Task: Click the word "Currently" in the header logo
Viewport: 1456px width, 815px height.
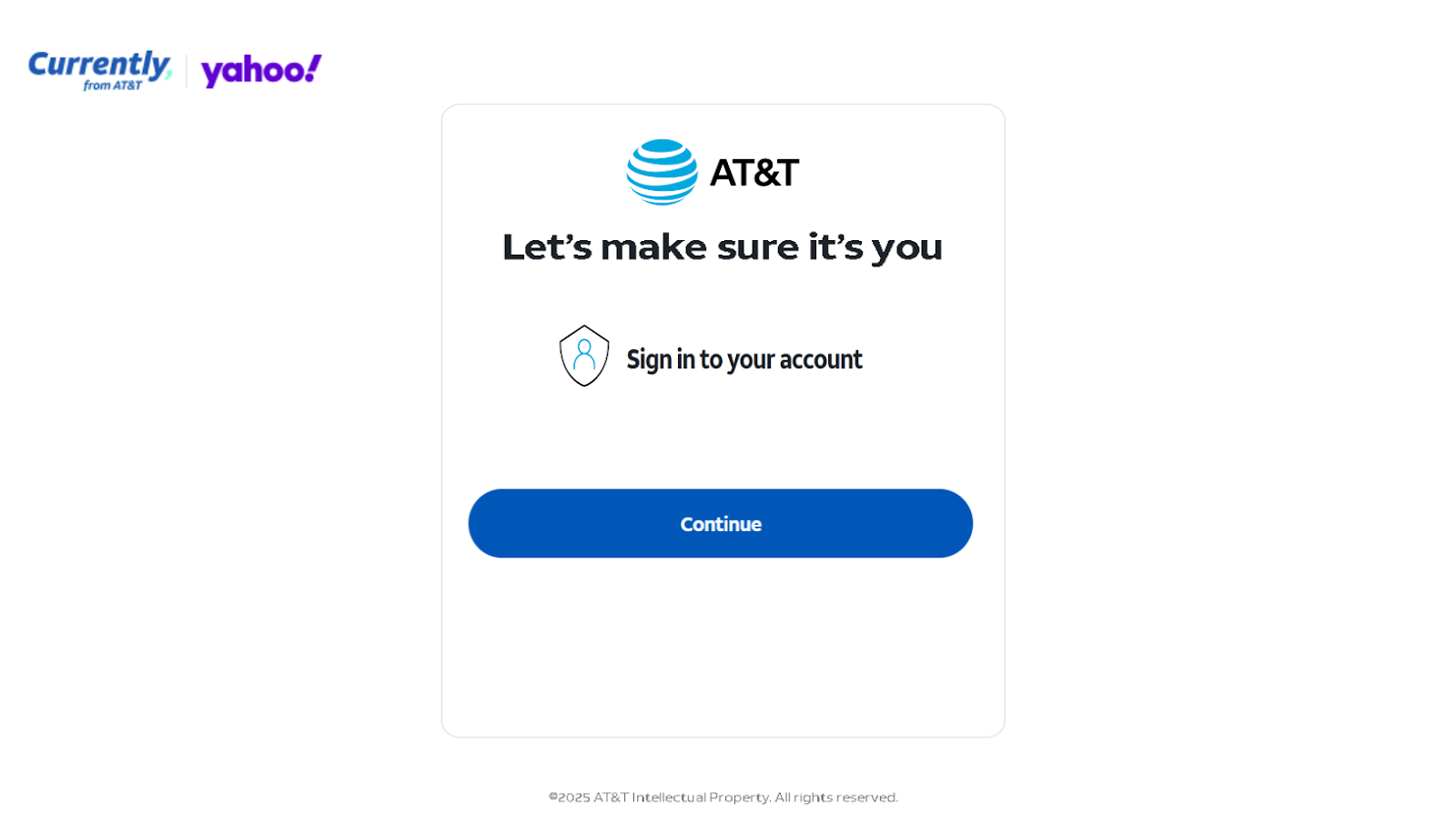Action: [100, 65]
